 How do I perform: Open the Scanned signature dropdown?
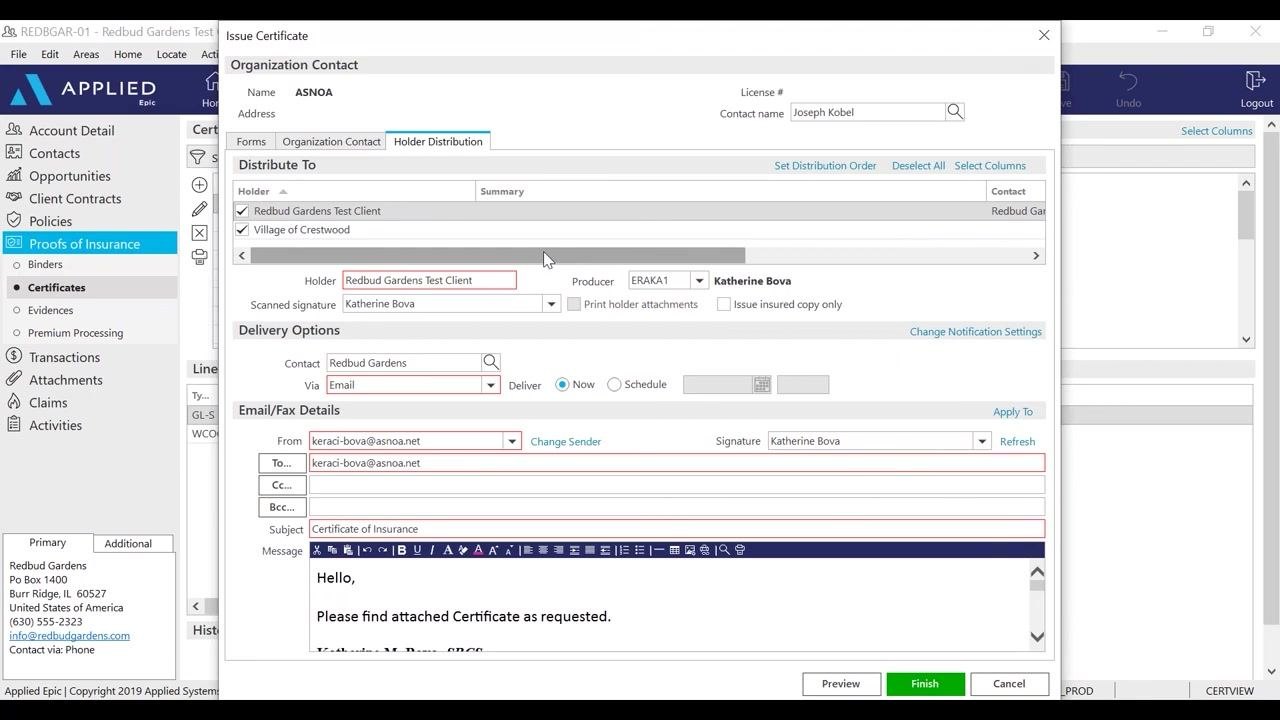551,304
